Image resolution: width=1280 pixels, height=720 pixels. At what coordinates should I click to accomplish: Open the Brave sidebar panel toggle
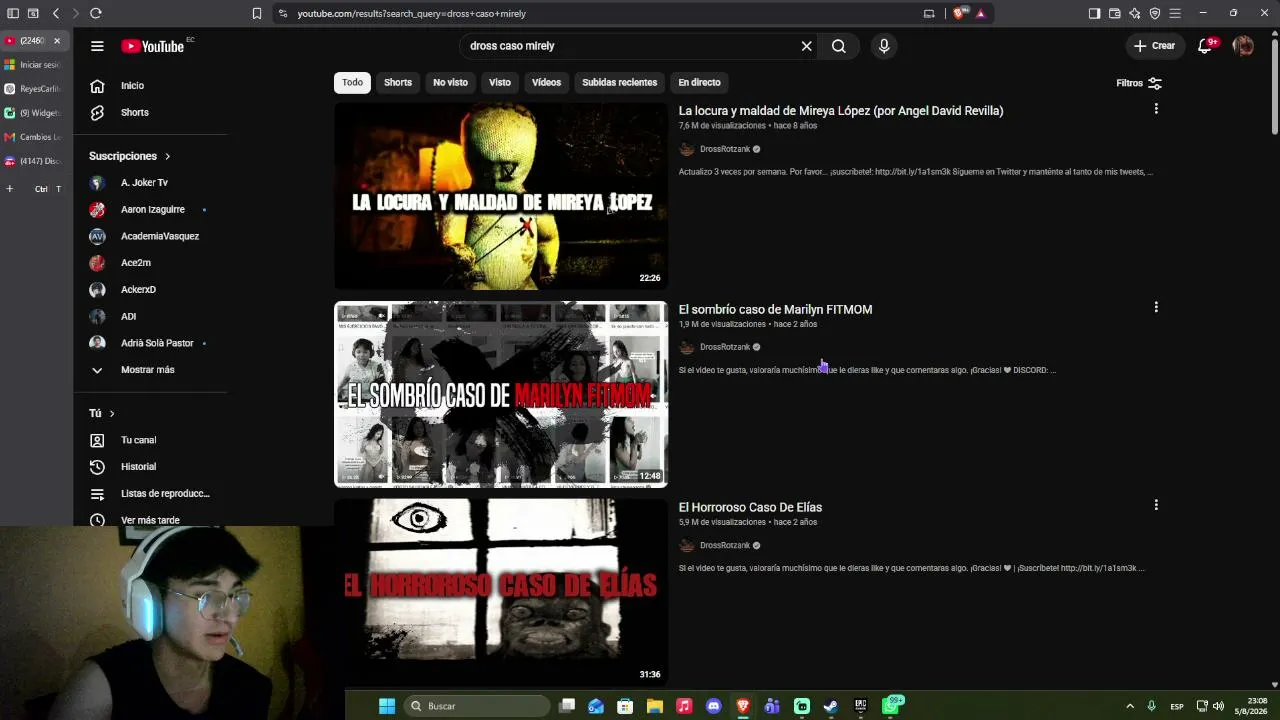1094,13
